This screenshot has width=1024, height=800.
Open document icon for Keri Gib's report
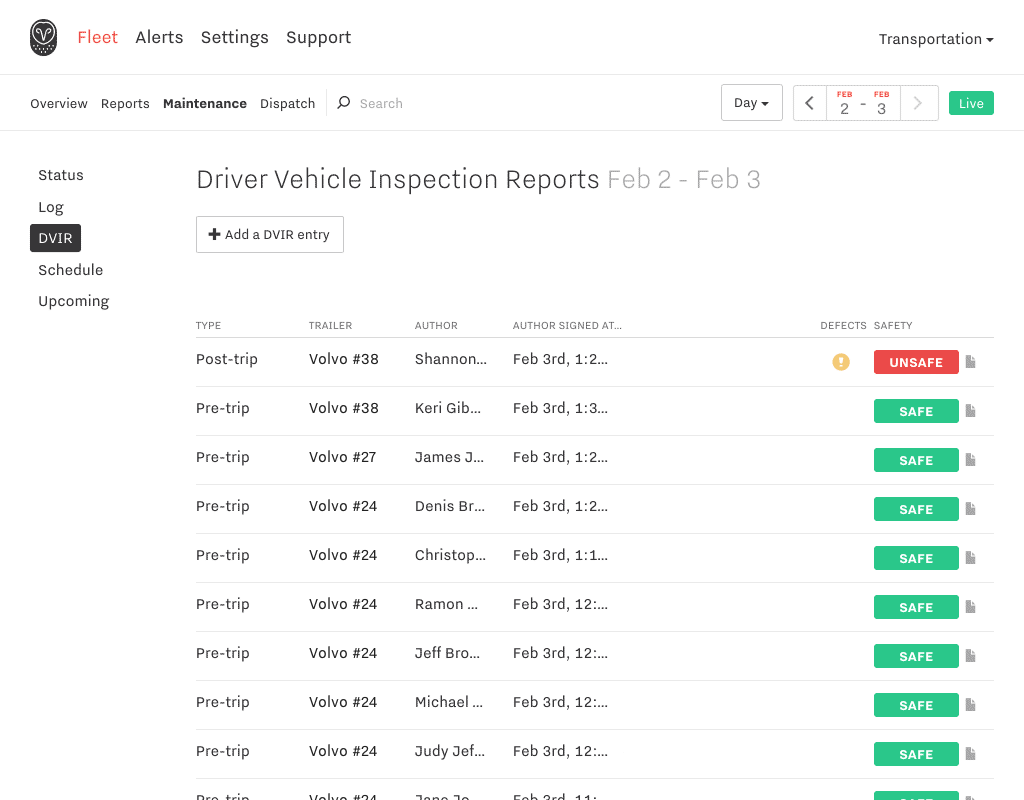click(970, 411)
